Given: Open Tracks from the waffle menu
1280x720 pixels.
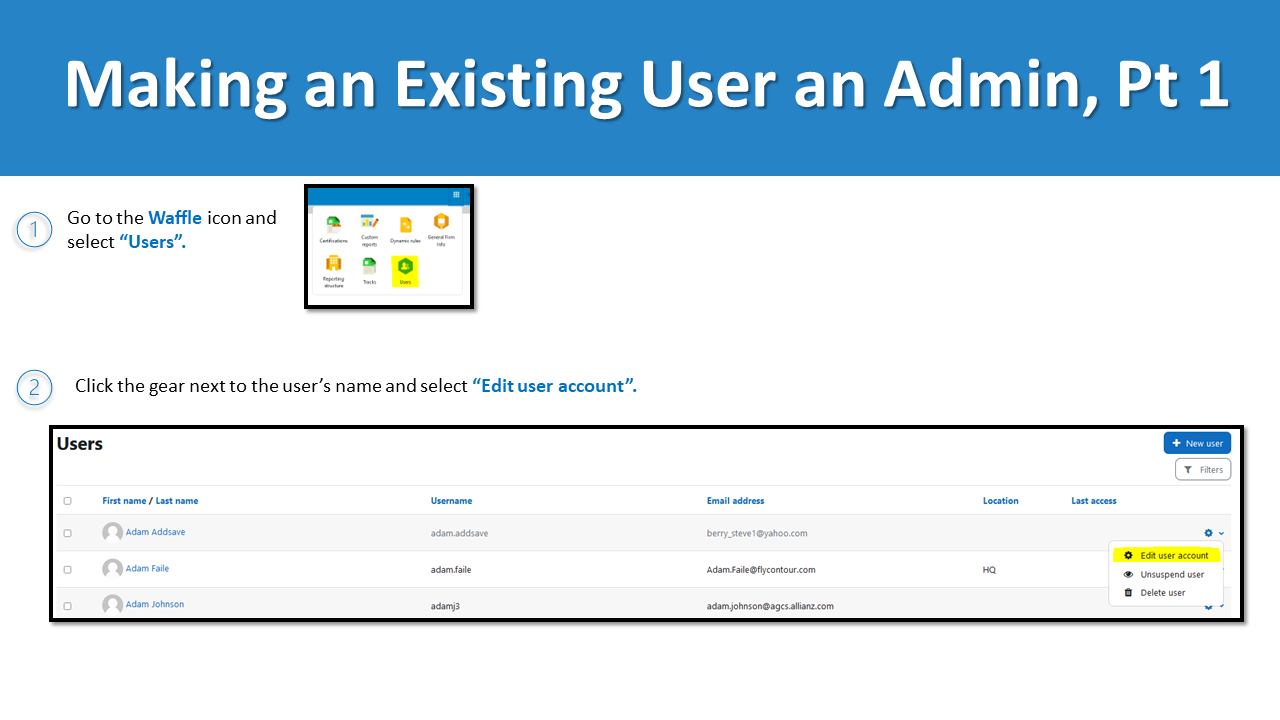Looking at the screenshot, I should coord(369,264).
